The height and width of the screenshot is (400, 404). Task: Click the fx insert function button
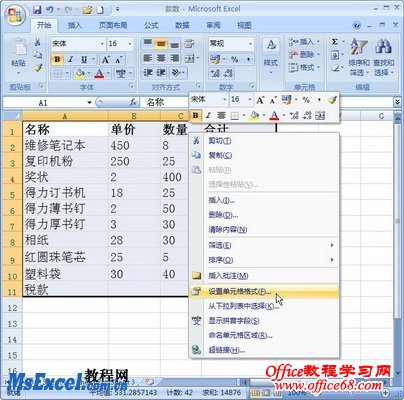coord(133,103)
